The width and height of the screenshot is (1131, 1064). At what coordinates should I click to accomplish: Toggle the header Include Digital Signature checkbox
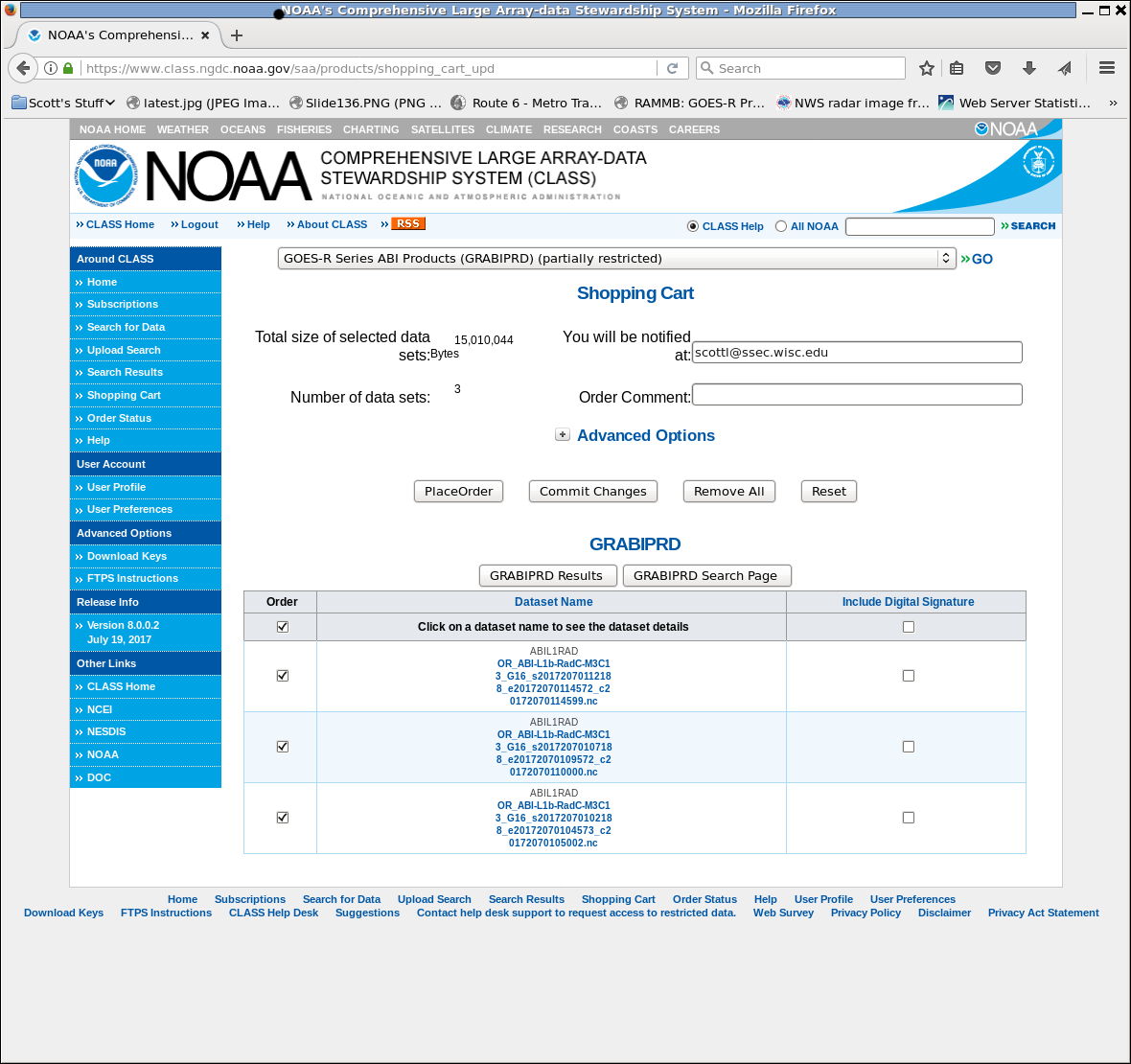click(909, 627)
